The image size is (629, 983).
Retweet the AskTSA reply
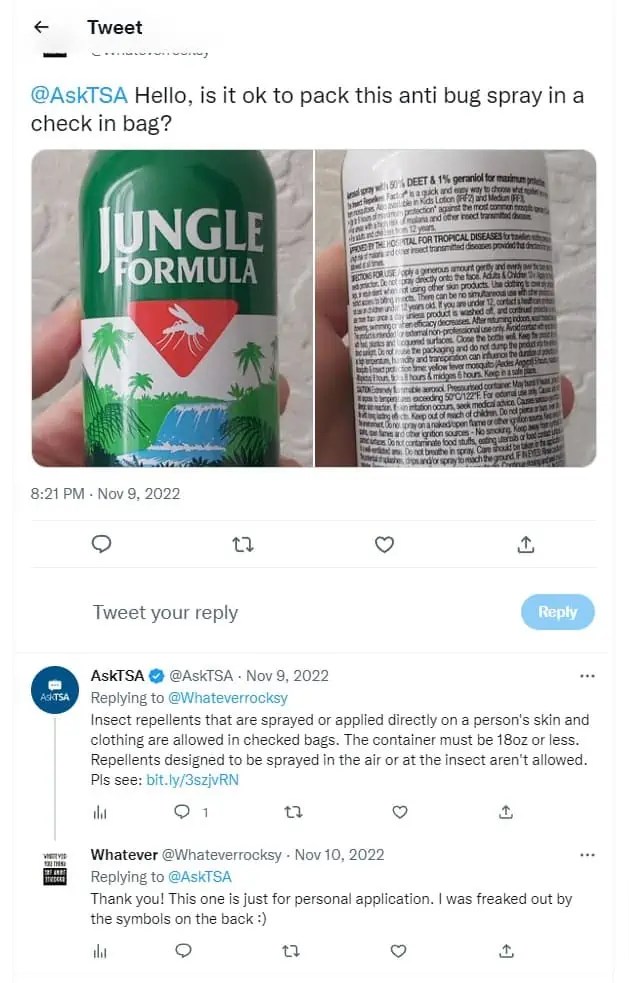click(x=293, y=812)
